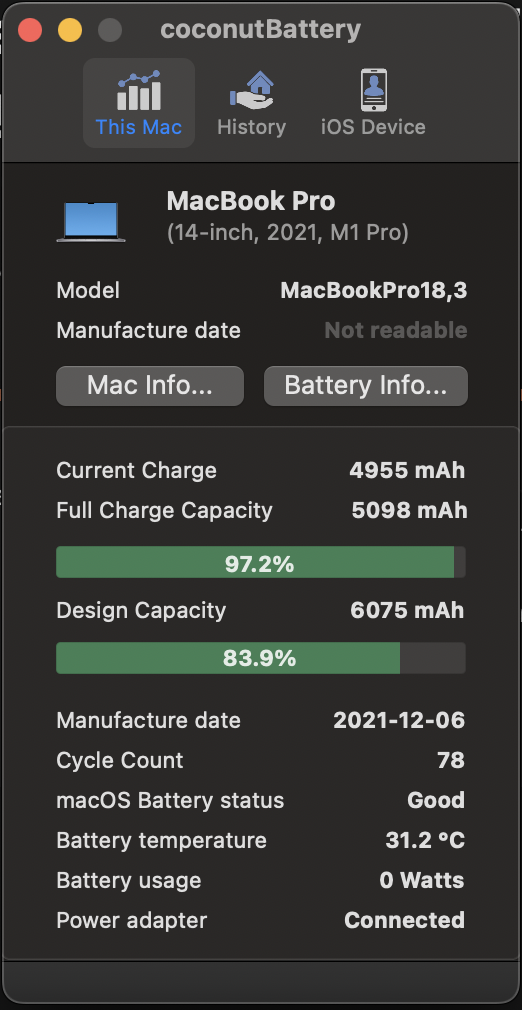The width and height of the screenshot is (522, 1010).
Task: Click the 2021-12-06 manufacture date value
Action: (x=399, y=720)
